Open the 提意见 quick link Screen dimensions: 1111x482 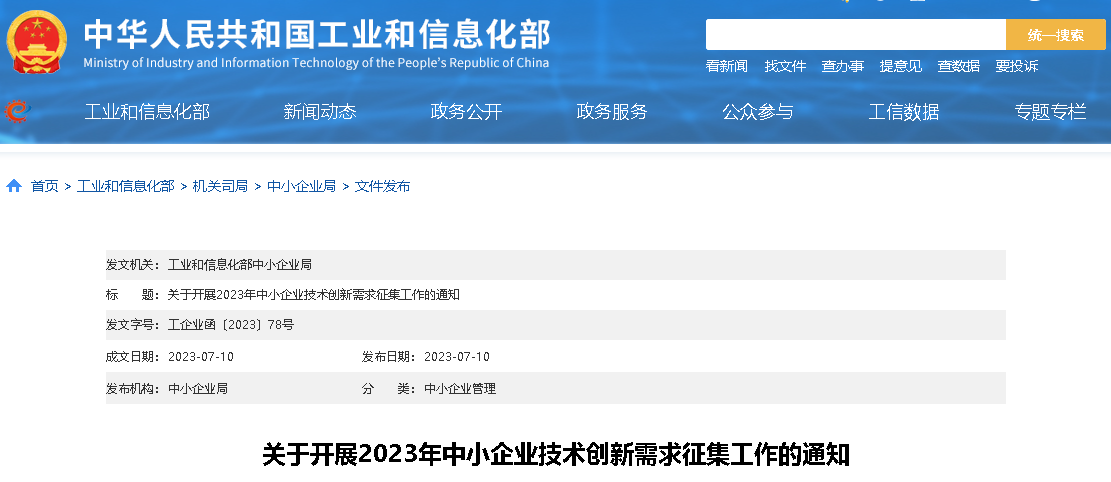tap(900, 66)
